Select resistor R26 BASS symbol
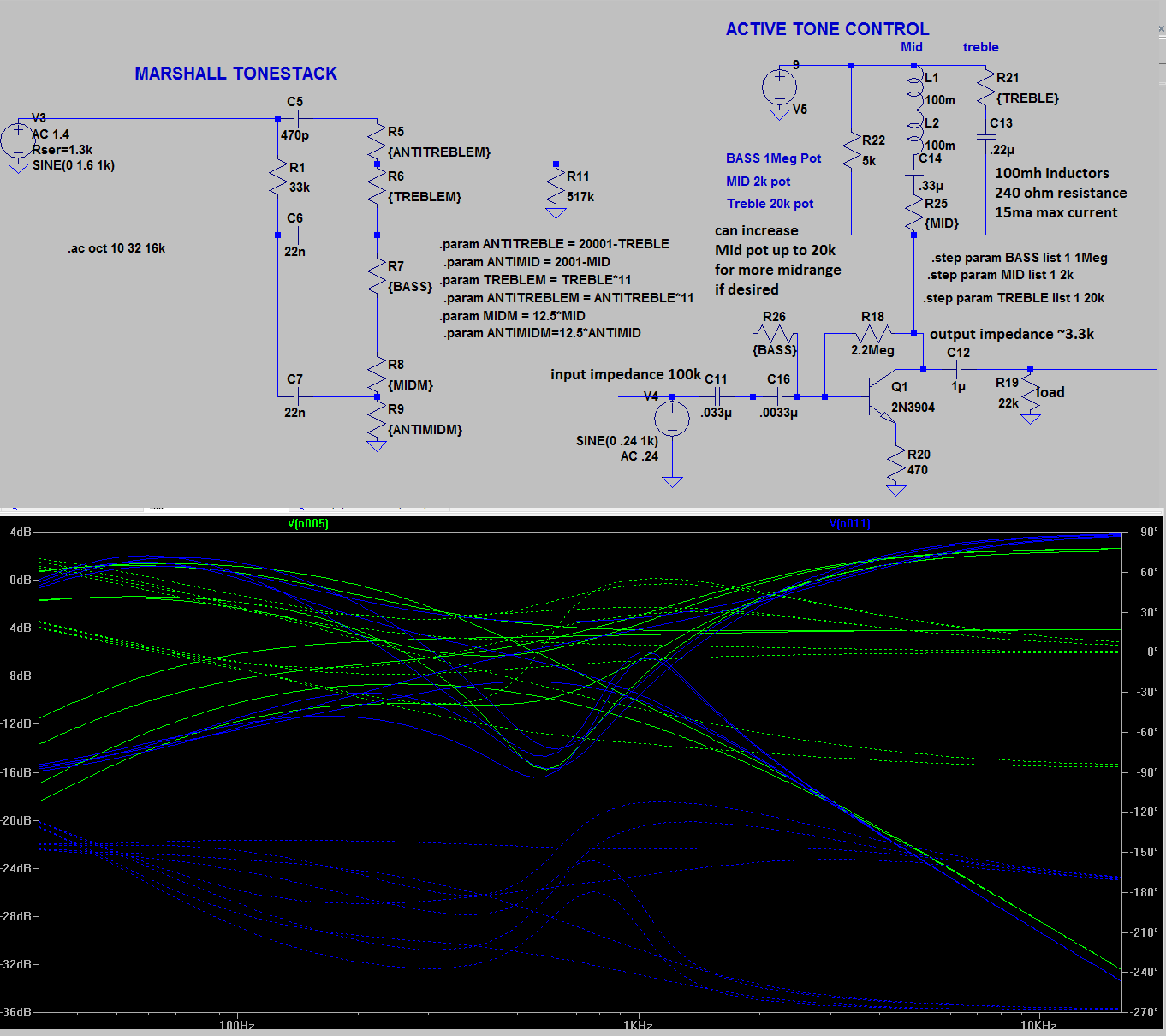 click(775, 333)
